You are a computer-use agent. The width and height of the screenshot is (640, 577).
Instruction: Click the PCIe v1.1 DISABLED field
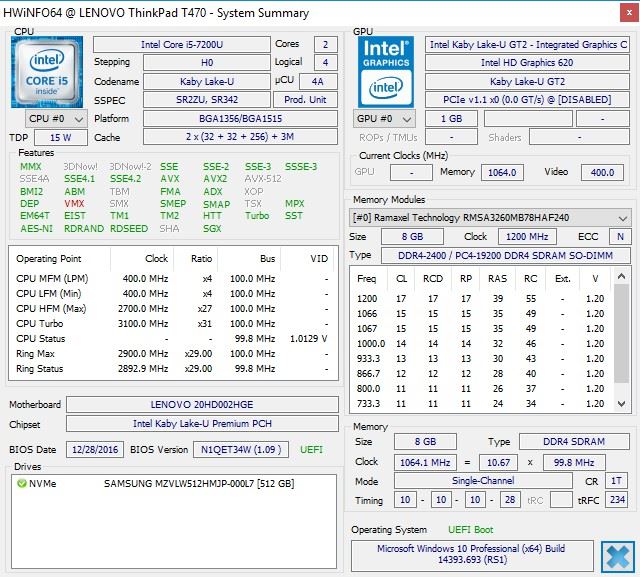coord(527,100)
